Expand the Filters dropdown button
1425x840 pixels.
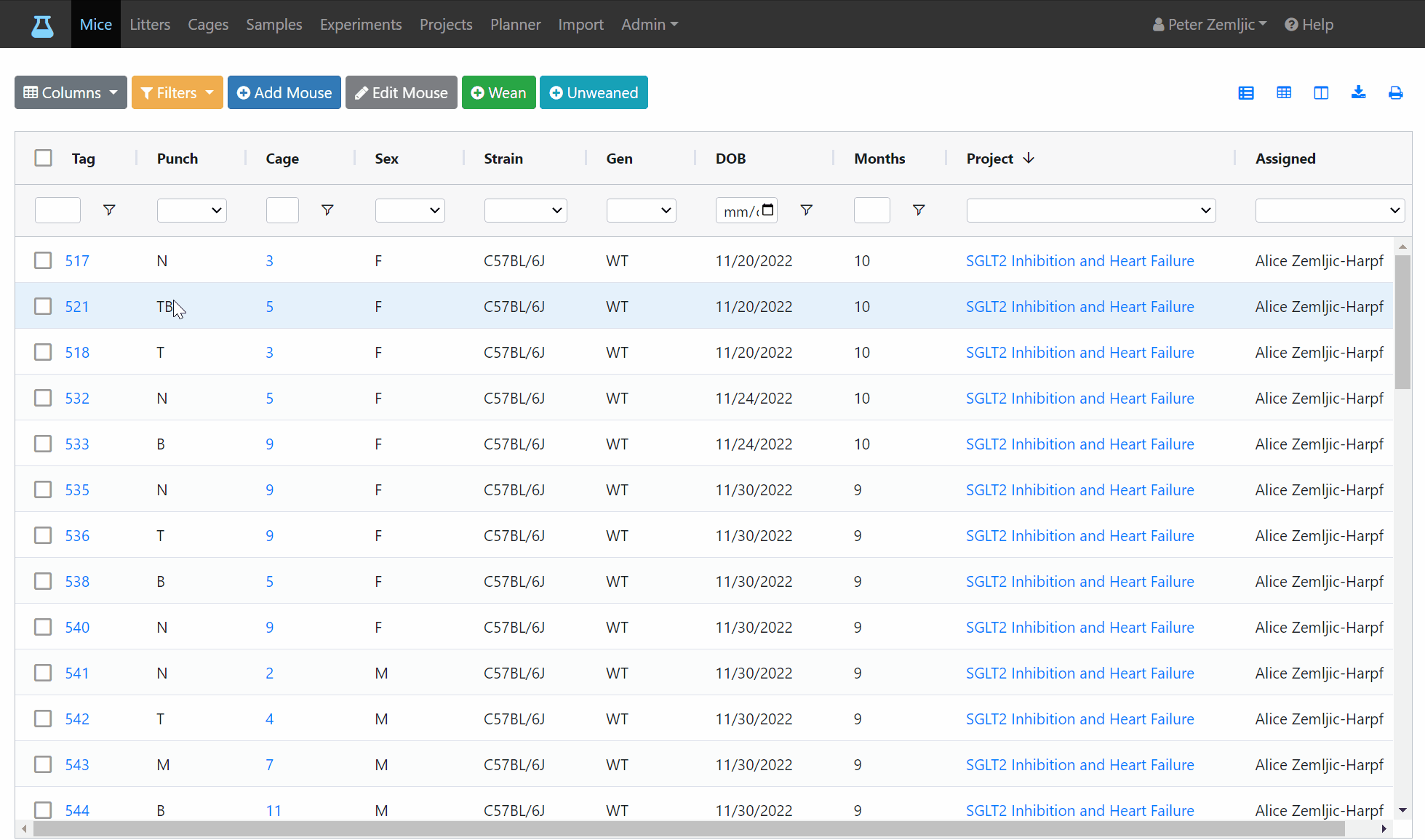point(177,93)
